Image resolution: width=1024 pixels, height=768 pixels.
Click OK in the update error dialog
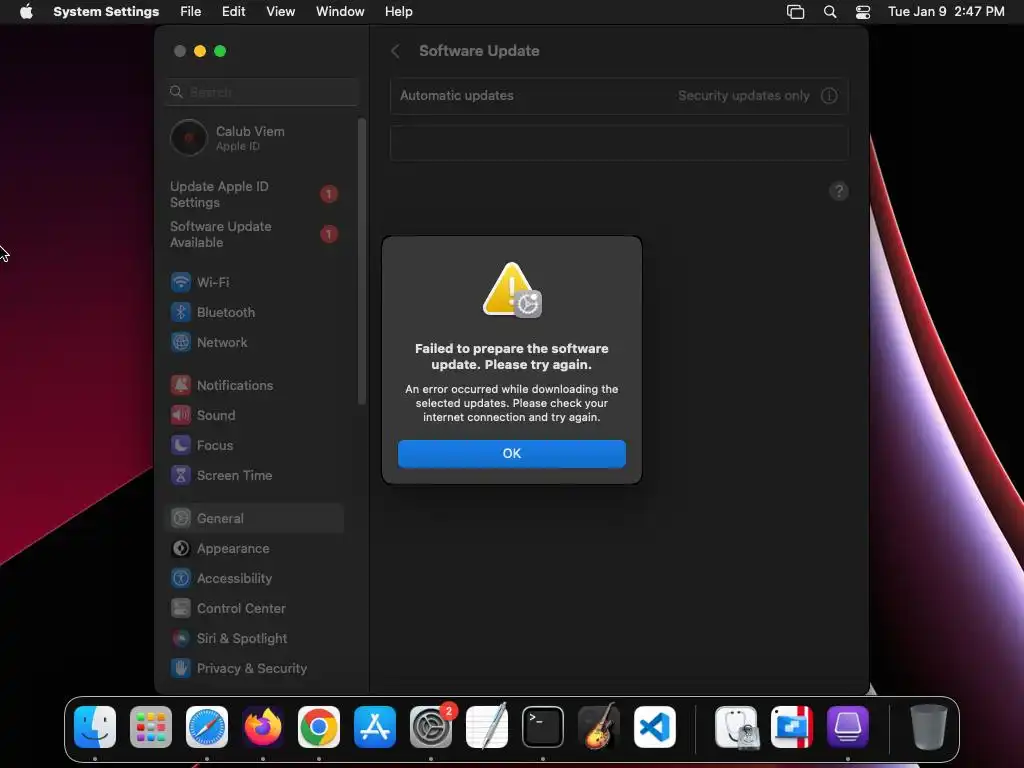point(511,453)
